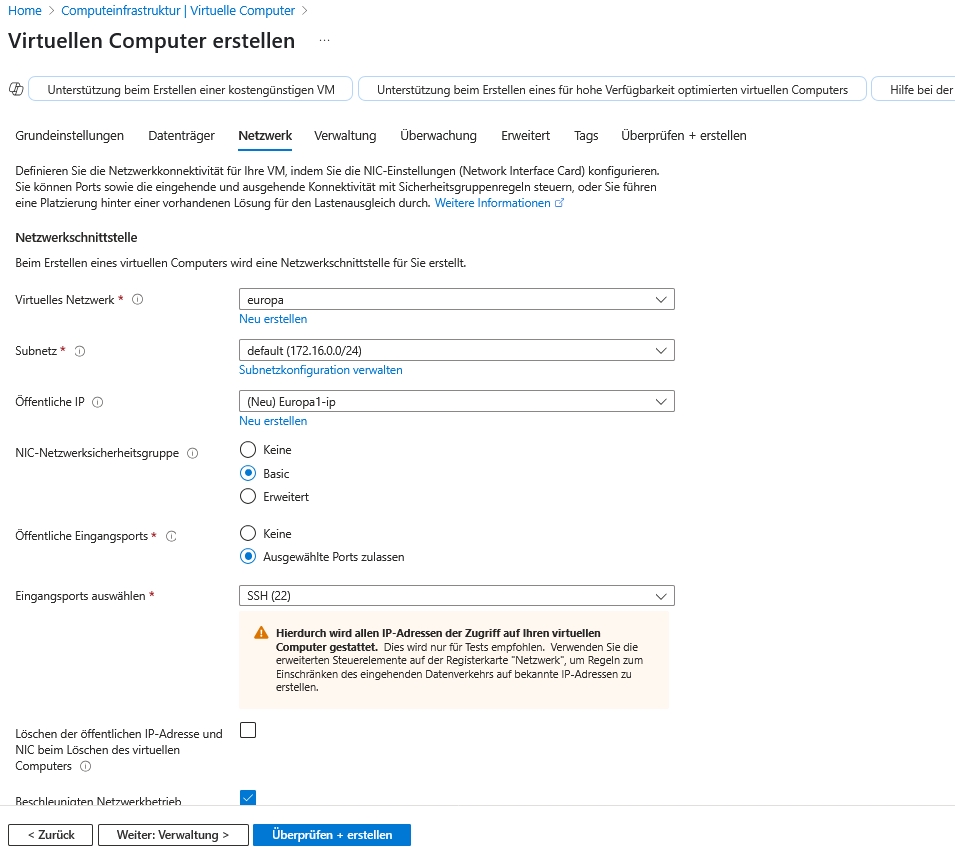
Task: Select Keine for public inbound ports
Action: (248, 534)
